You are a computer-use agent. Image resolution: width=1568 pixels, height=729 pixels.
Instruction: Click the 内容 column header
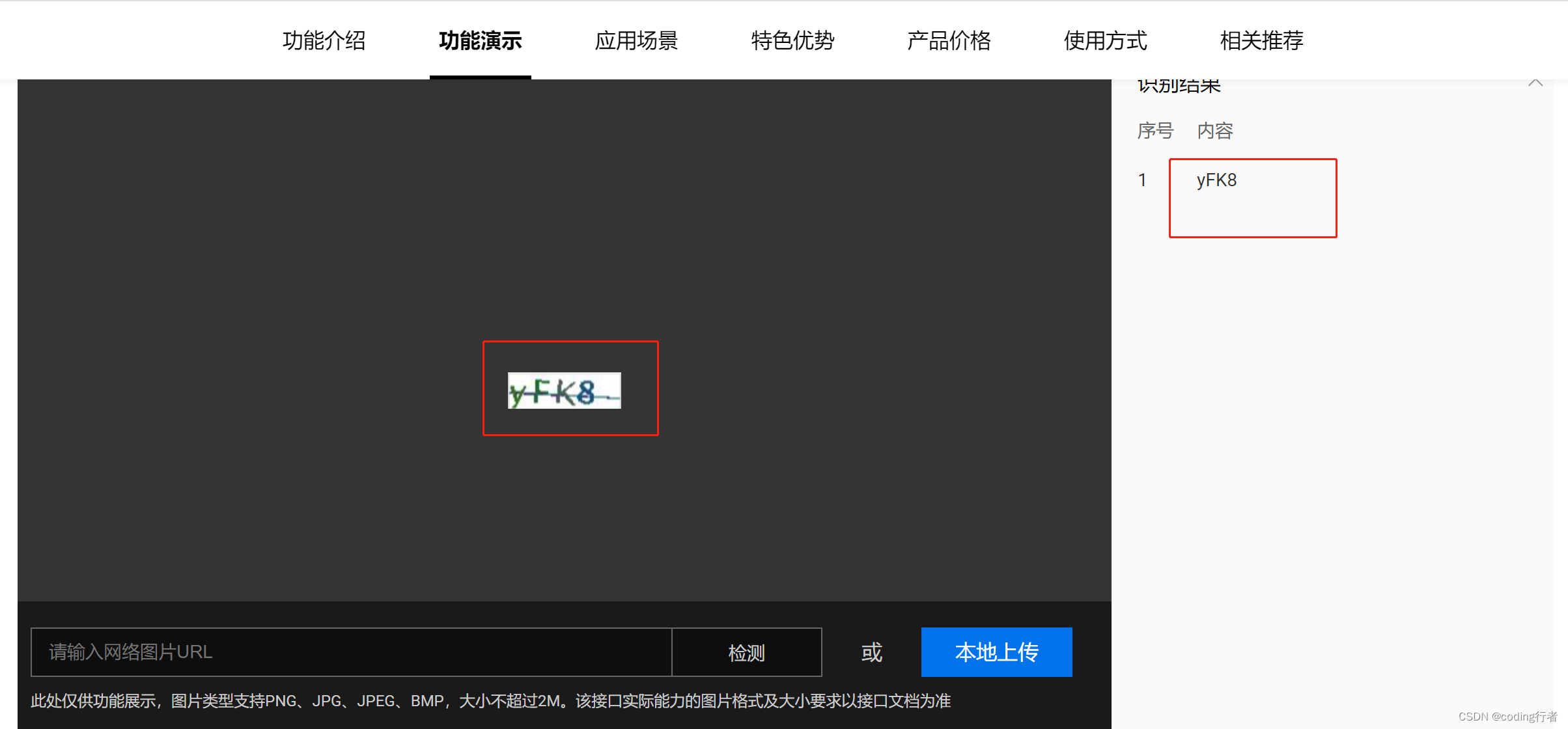1214,131
